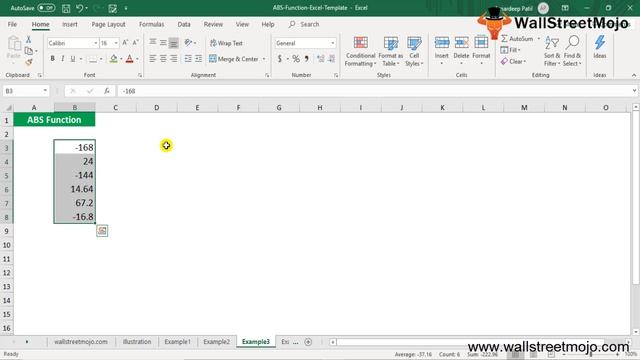Click the Percent Style icon
640x360 pixels.
(x=296, y=59)
